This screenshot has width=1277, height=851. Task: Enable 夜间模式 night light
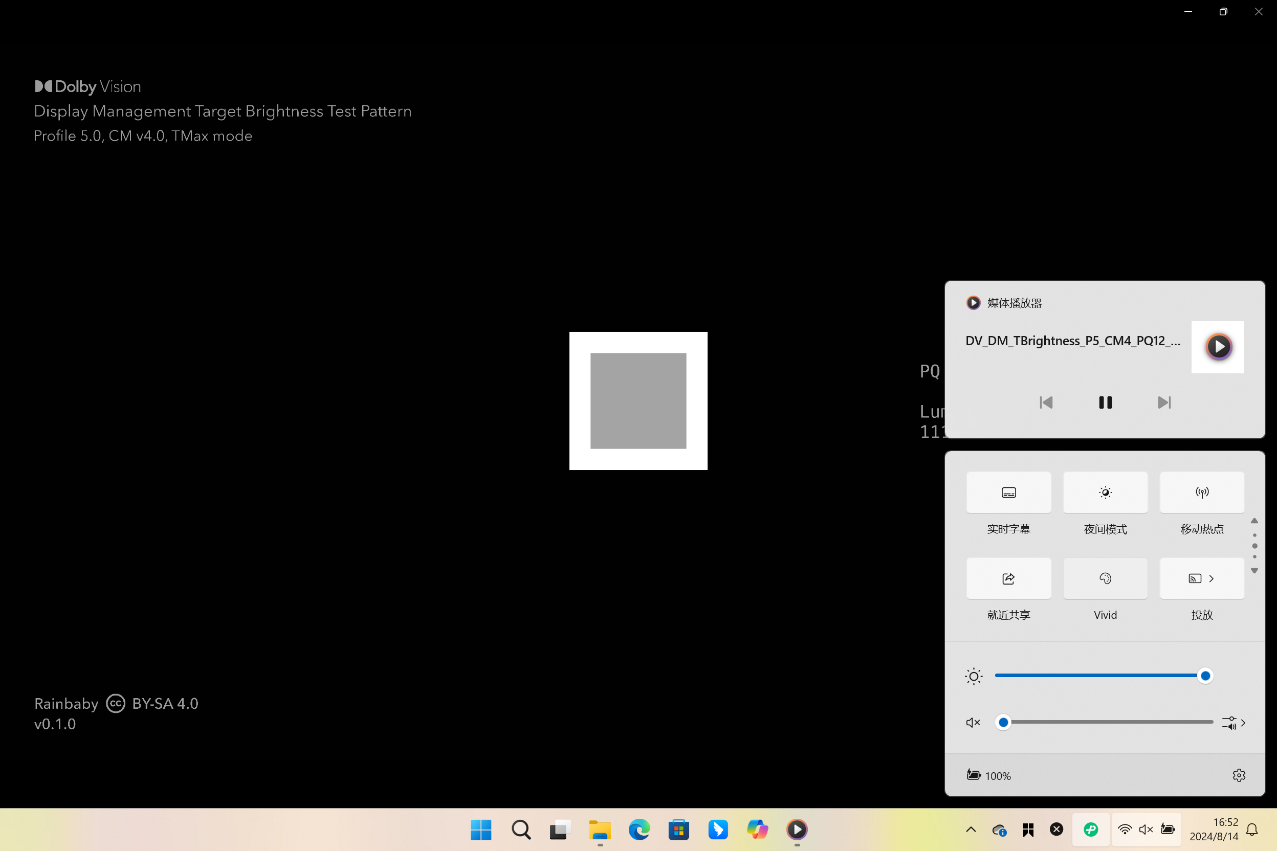click(x=1105, y=493)
